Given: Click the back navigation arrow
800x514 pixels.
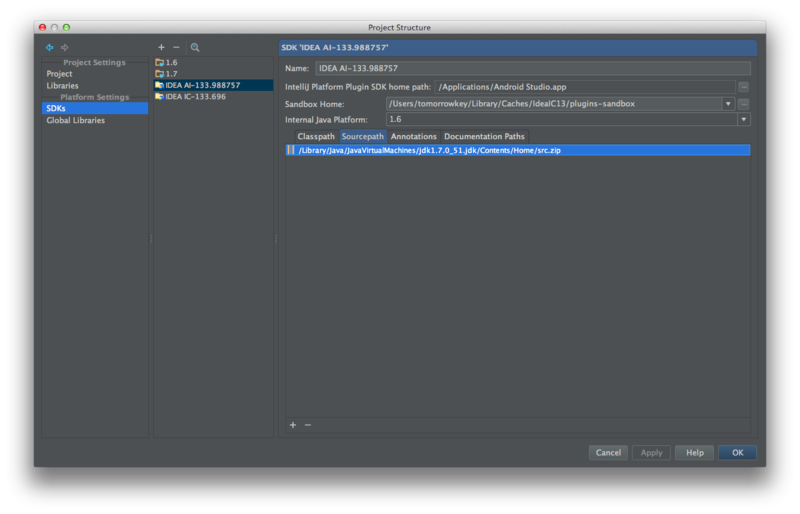Looking at the screenshot, I should (49, 47).
